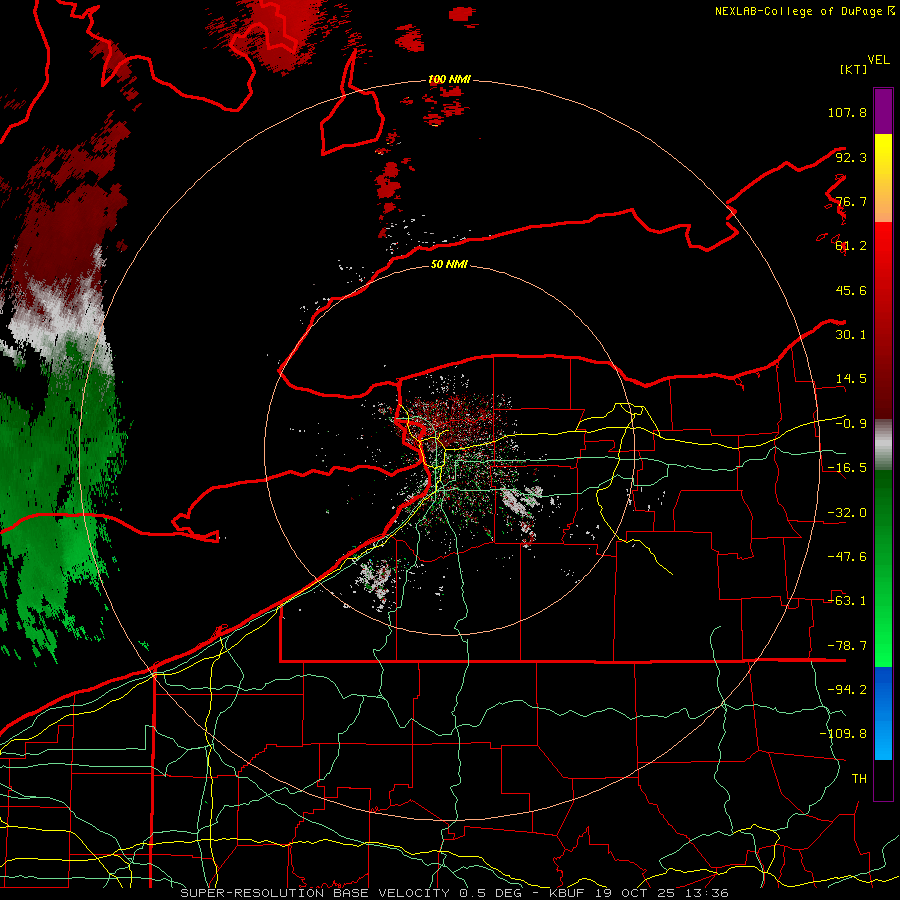Select the -47.6 legend value
The image size is (900, 900).
point(847,556)
